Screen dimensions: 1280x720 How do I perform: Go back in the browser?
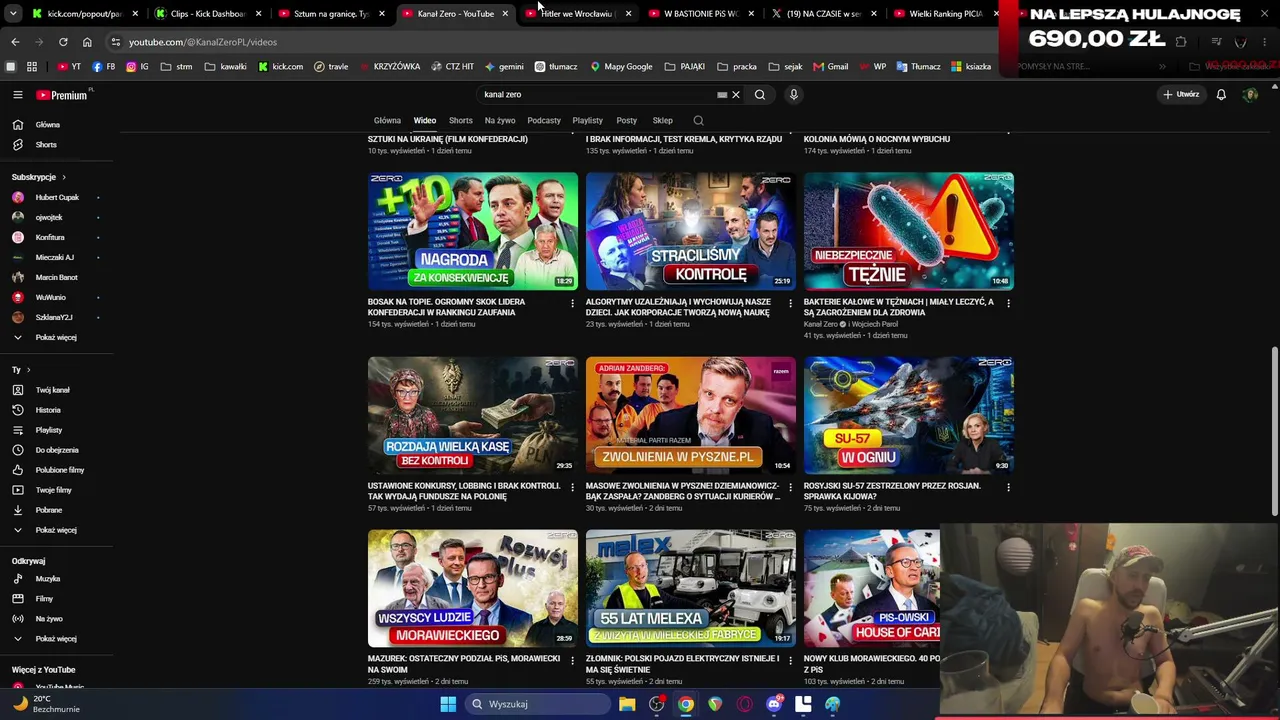(15, 42)
